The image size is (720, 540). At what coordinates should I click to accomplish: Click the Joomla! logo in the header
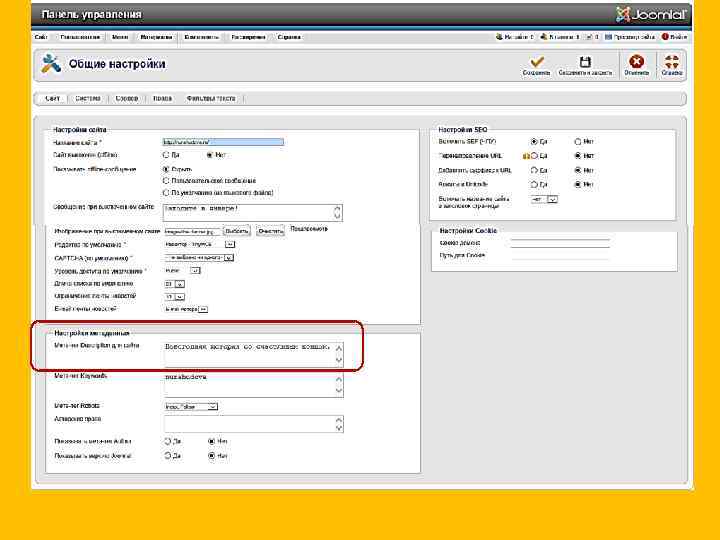point(651,15)
